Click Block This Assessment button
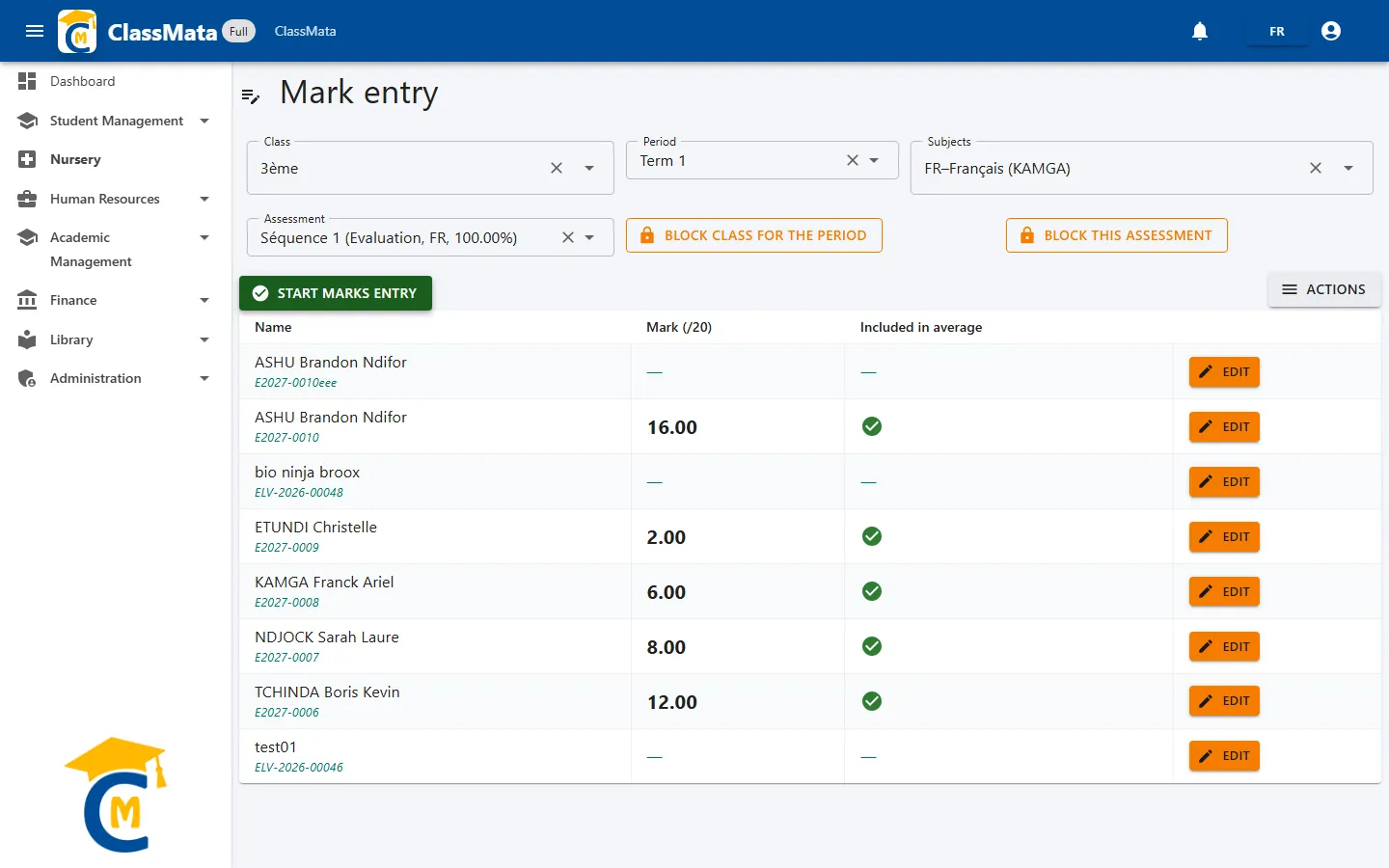Viewport: 1389px width, 868px height. [x=1117, y=235]
